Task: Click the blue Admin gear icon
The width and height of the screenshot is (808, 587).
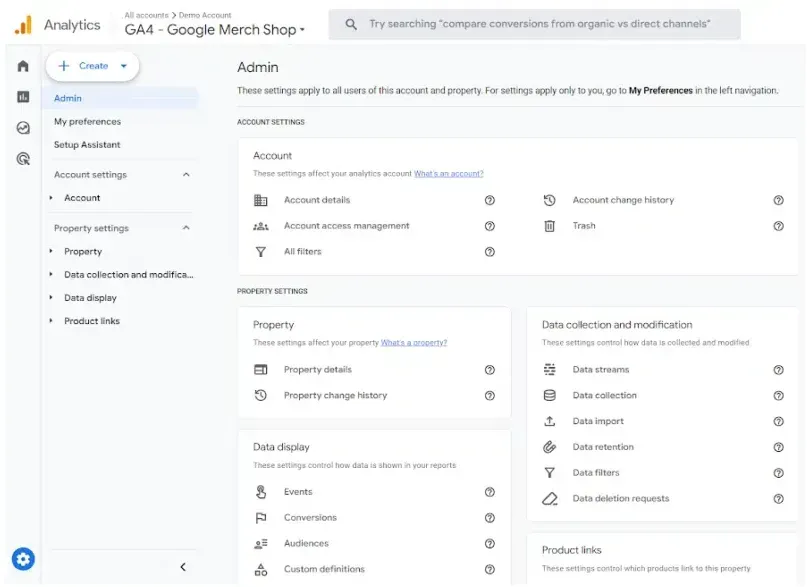Action: (23, 559)
